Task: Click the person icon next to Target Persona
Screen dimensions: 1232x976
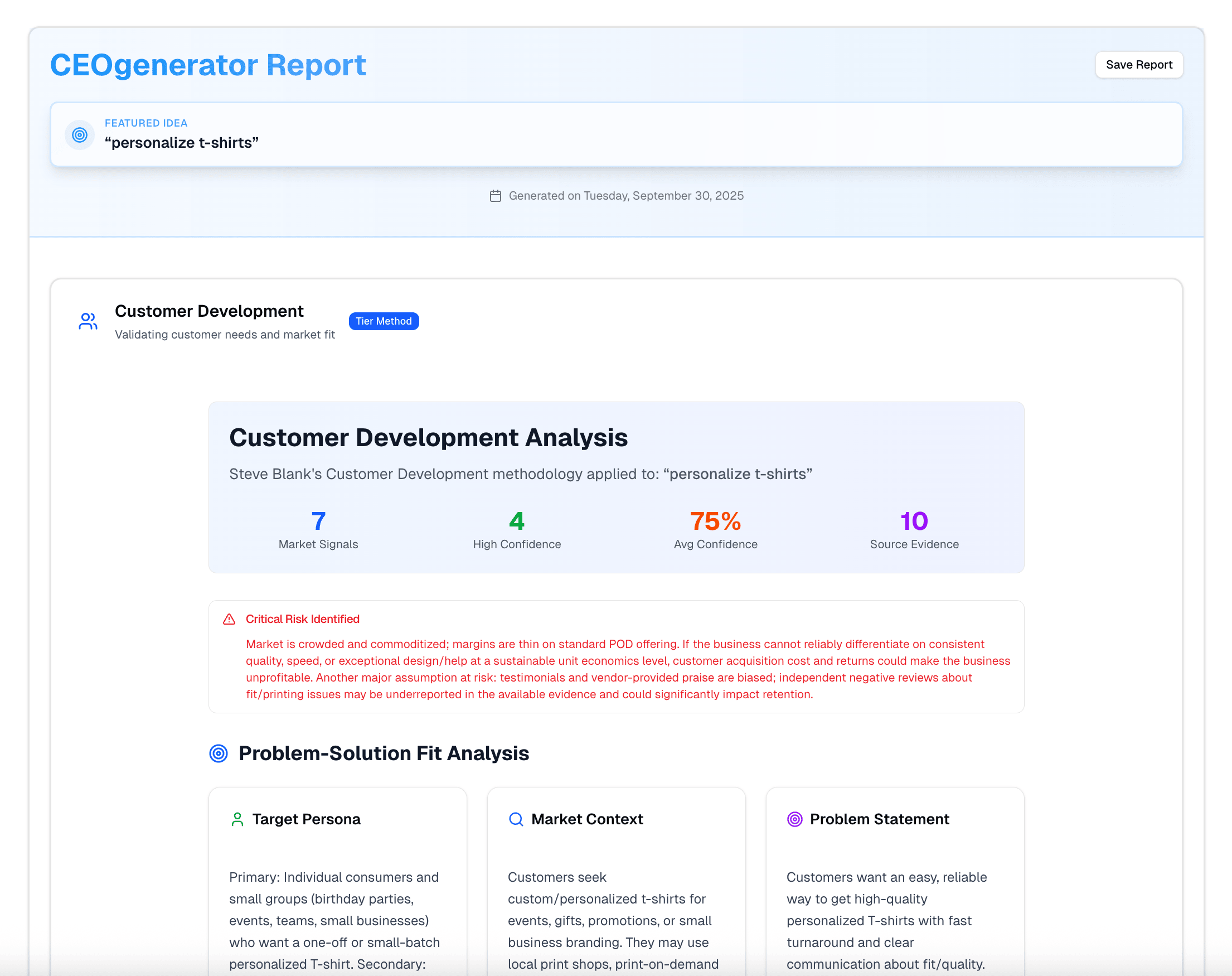Action: point(236,819)
